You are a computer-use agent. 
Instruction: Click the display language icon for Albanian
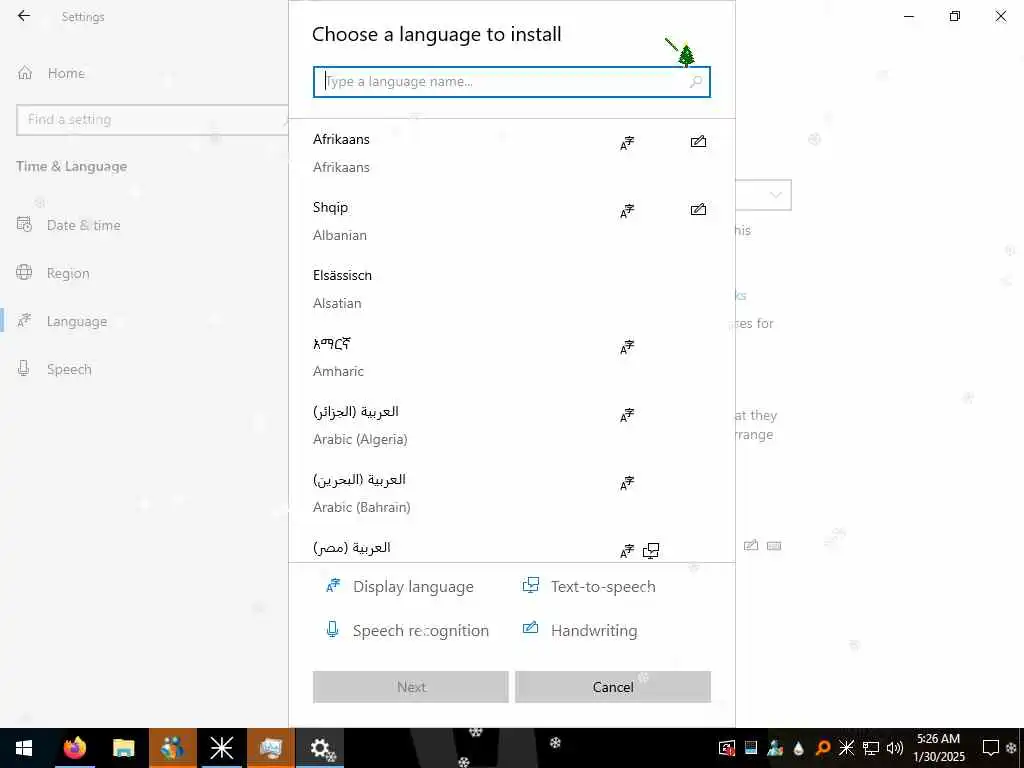pyautogui.click(x=627, y=210)
